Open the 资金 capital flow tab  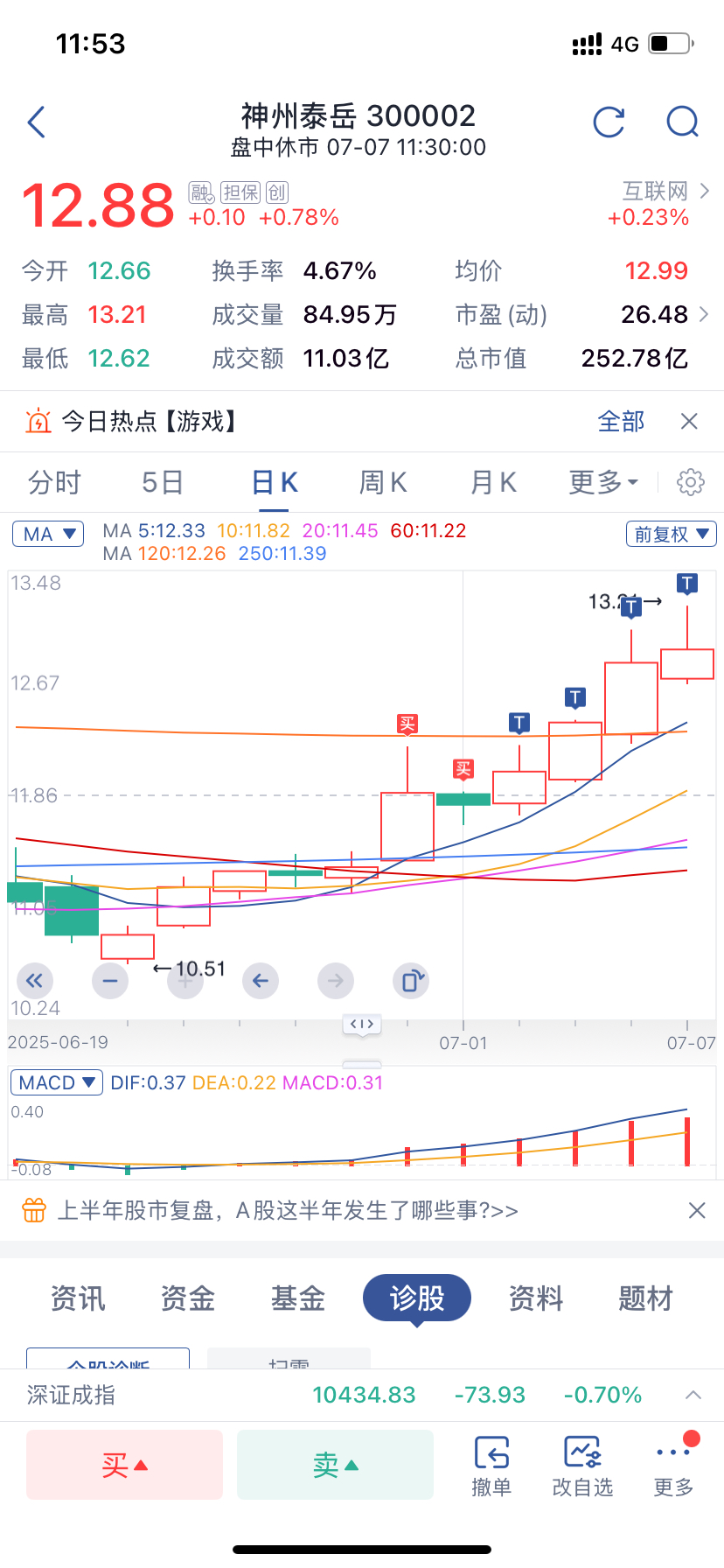(188, 1298)
